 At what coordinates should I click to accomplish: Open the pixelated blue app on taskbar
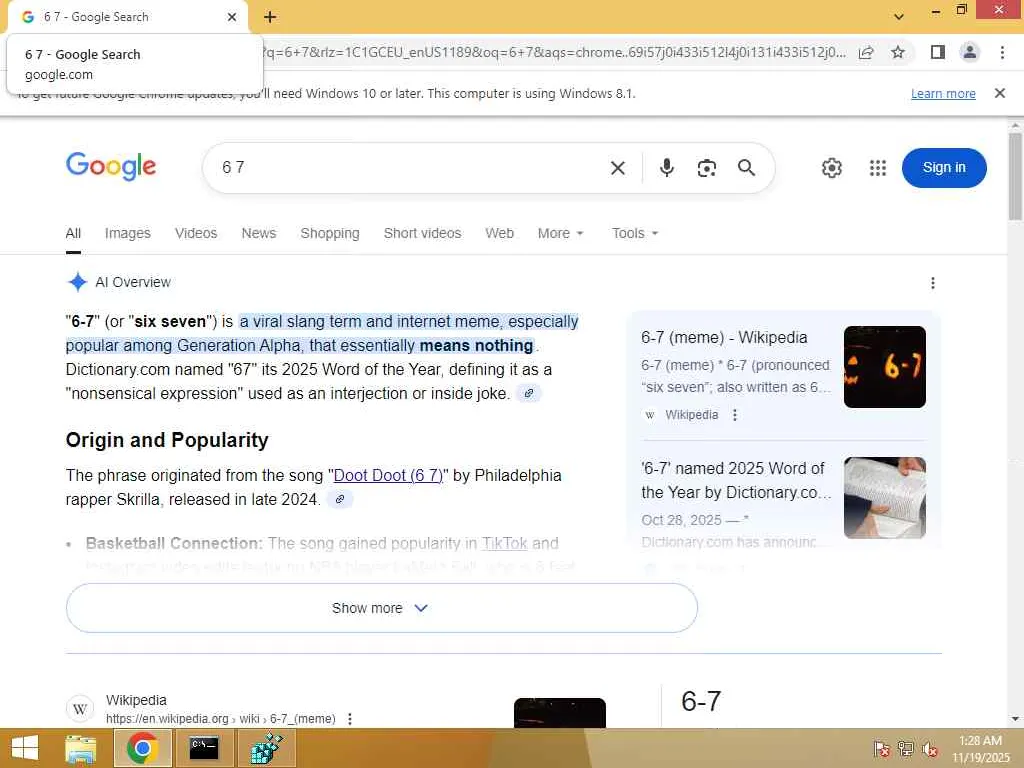pyautogui.click(x=266, y=748)
